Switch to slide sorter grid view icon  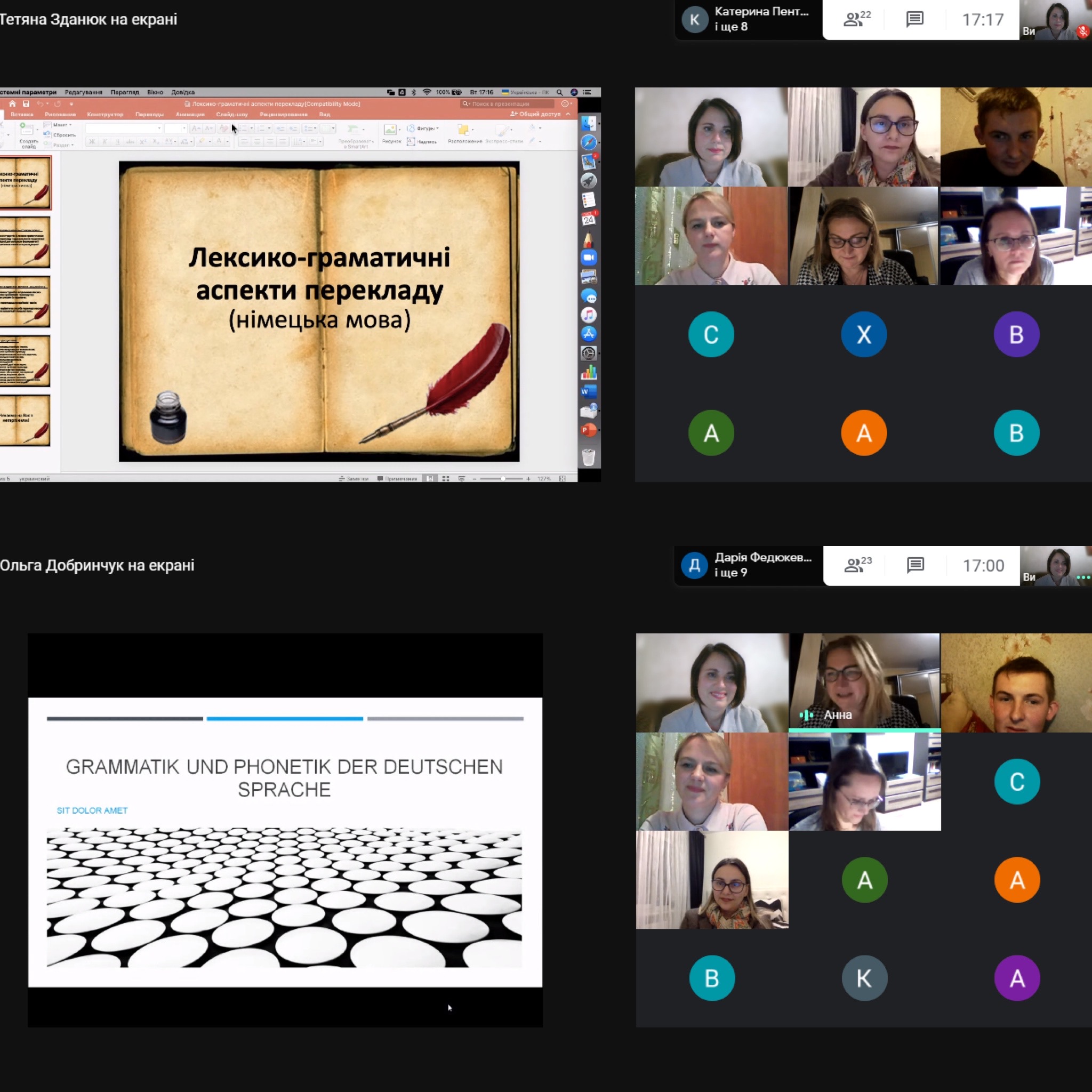point(445,479)
